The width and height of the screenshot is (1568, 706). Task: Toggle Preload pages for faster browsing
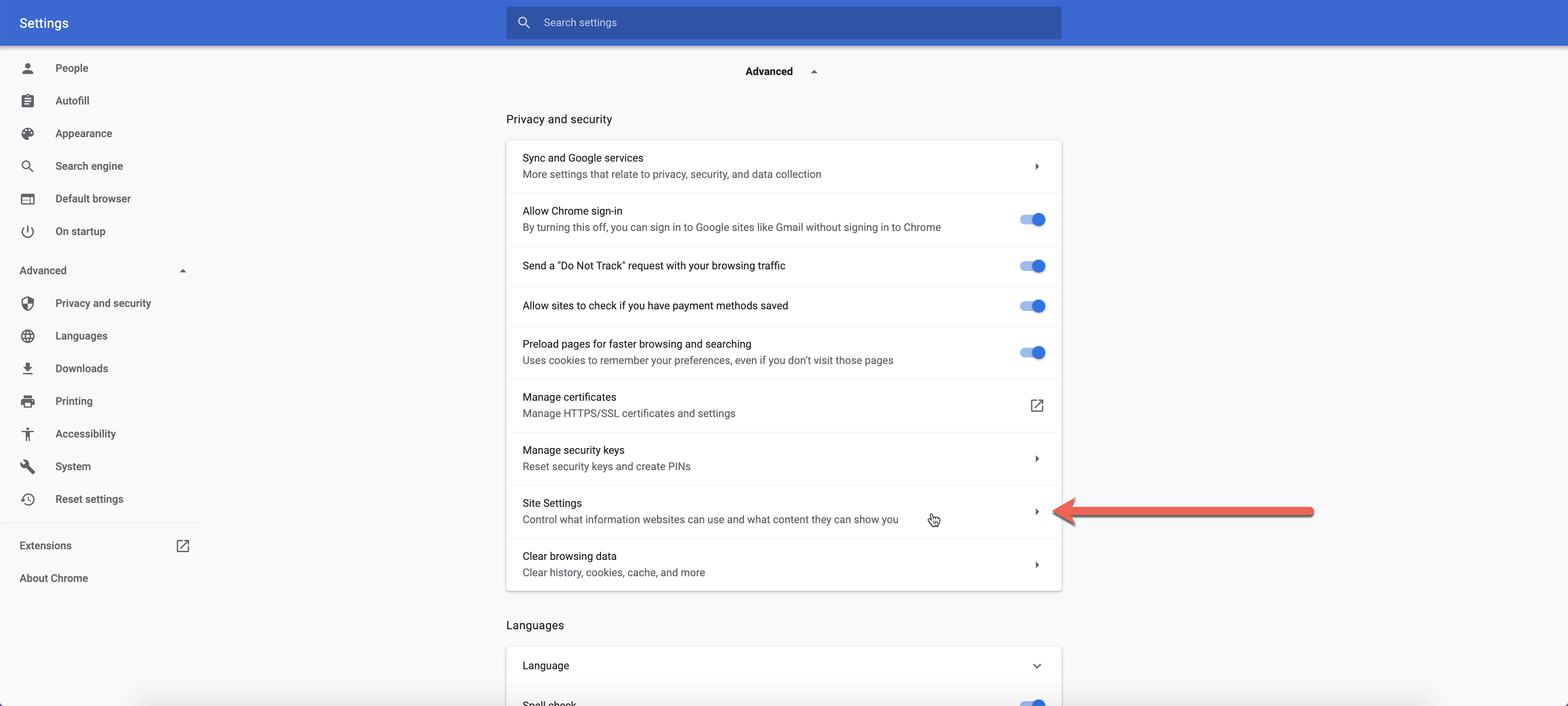pos(1032,353)
